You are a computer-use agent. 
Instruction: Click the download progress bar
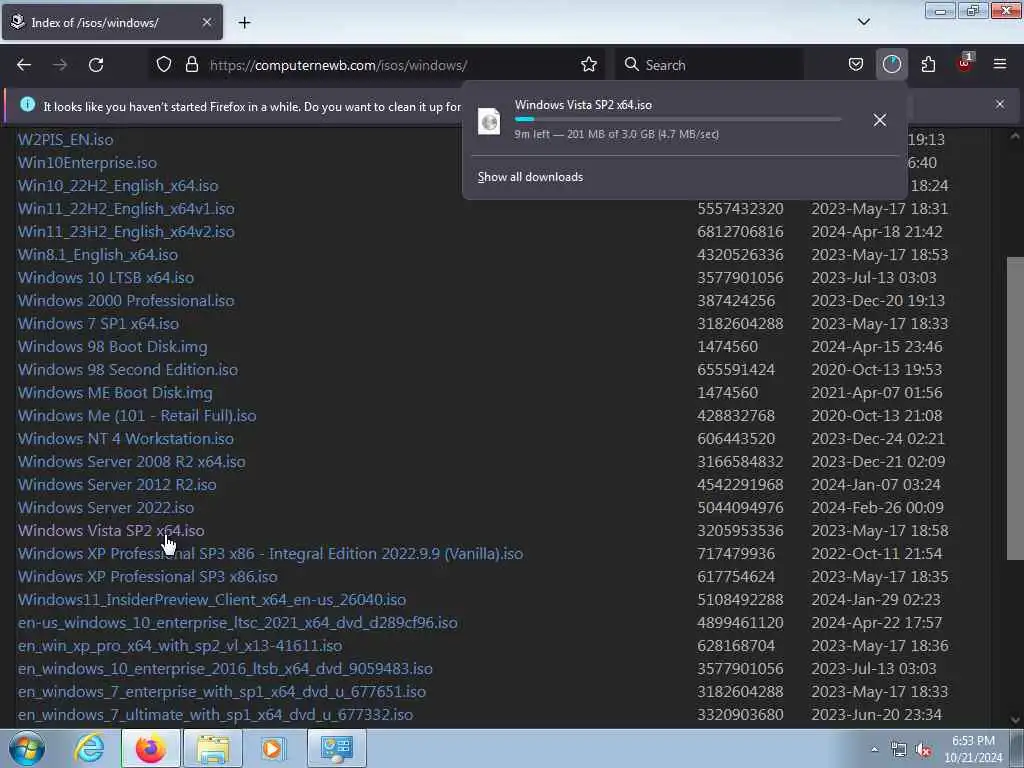[677, 120]
